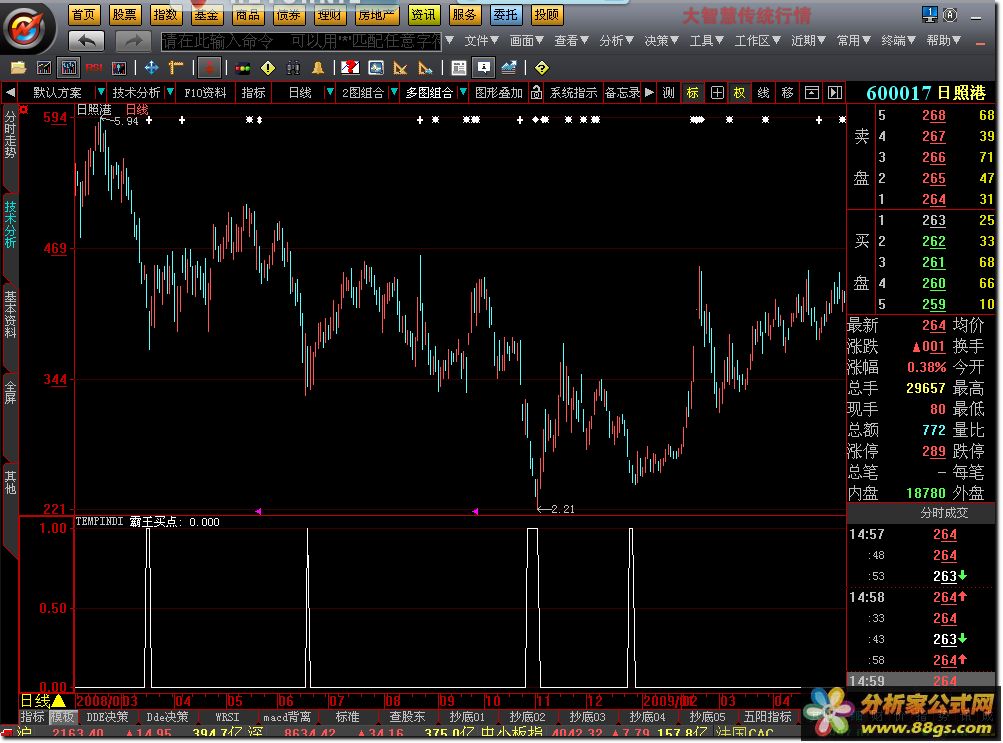Open the 决策 menu
This screenshot has width=1003, height=743.
click(x=661, y=41)
